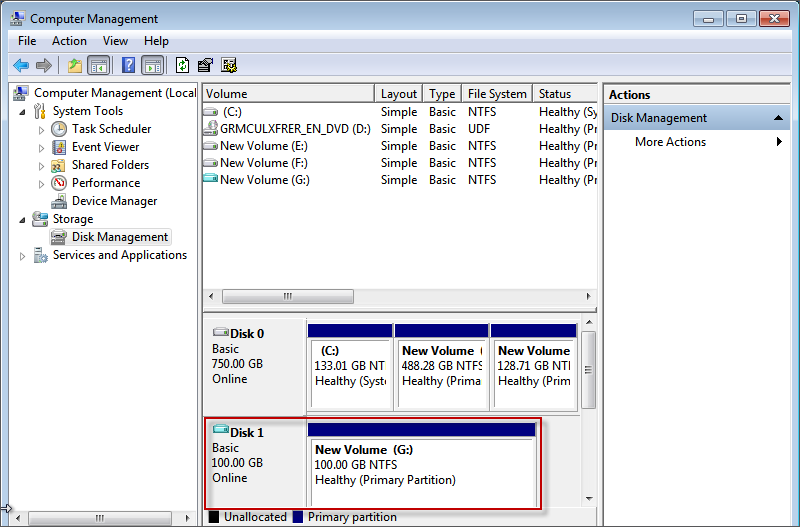The height and width of the screenshot is (527, 800).
Task: Click the Unallocated black legend swatch
Action: [214, 517]
